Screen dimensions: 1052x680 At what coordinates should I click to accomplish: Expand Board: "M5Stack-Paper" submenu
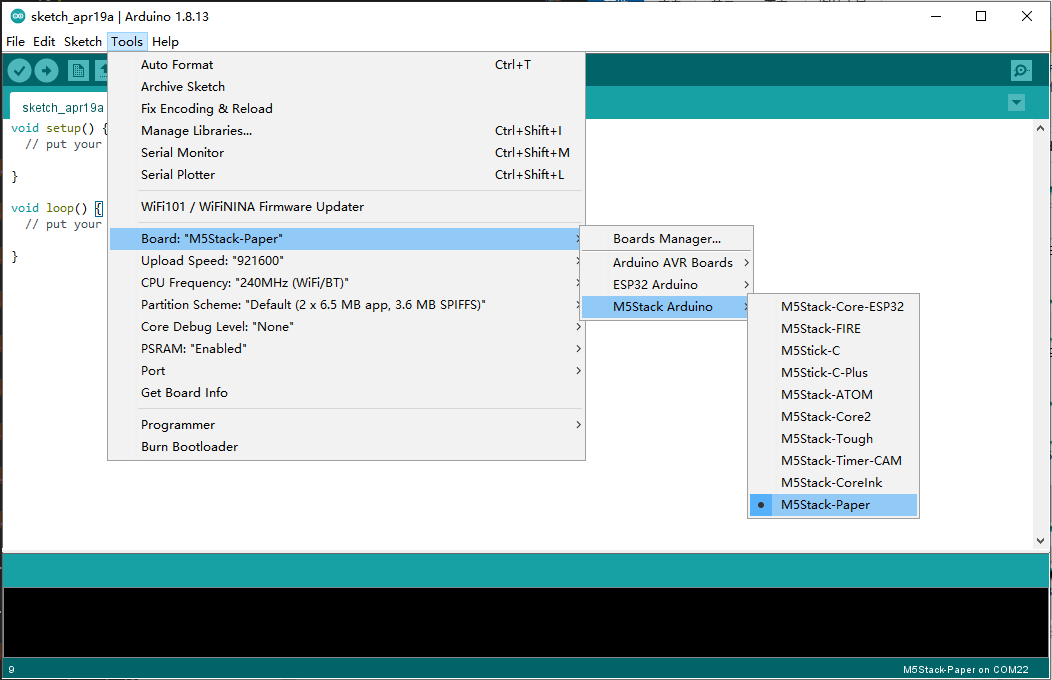(x=346, y=239)
